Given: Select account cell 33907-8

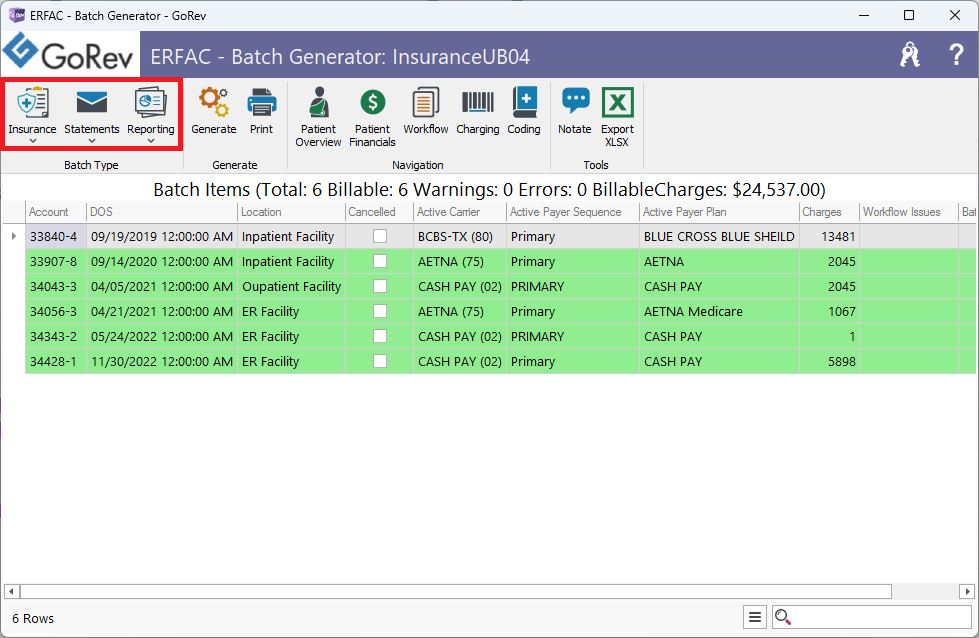Looking at the screenshot, I should 56,261.
